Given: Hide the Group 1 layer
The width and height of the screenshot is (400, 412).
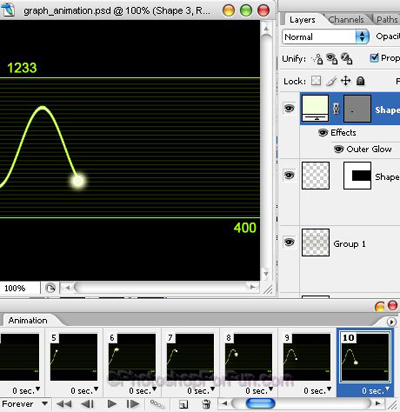Looking at the screenshot, I should click(x=289, y=242).
